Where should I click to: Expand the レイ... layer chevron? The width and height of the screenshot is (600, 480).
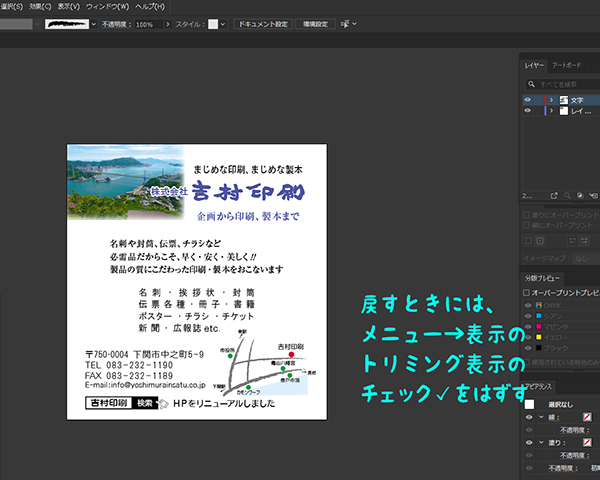552,111
